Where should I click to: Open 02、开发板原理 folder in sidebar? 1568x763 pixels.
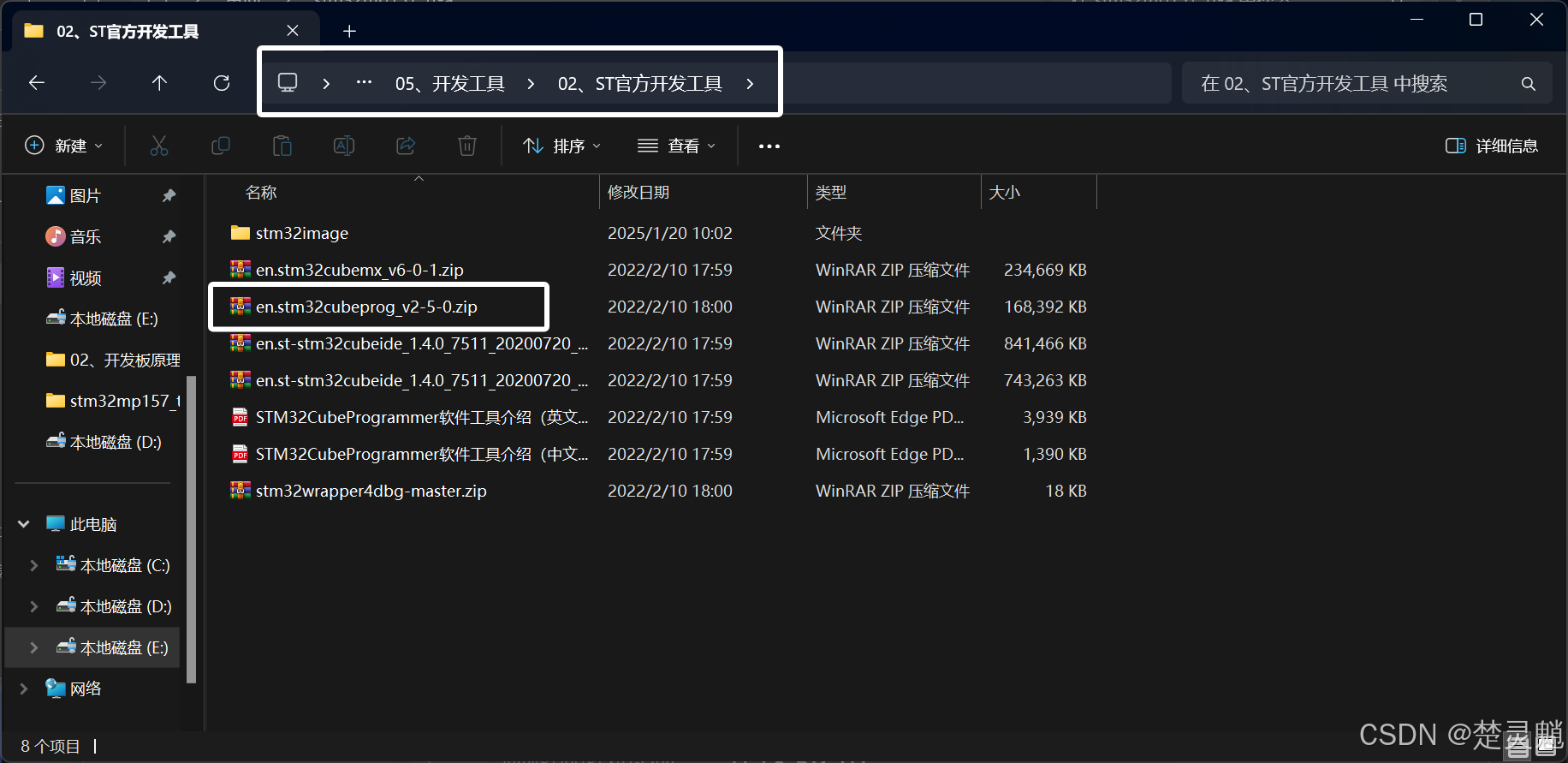click(x=113, y=361)
